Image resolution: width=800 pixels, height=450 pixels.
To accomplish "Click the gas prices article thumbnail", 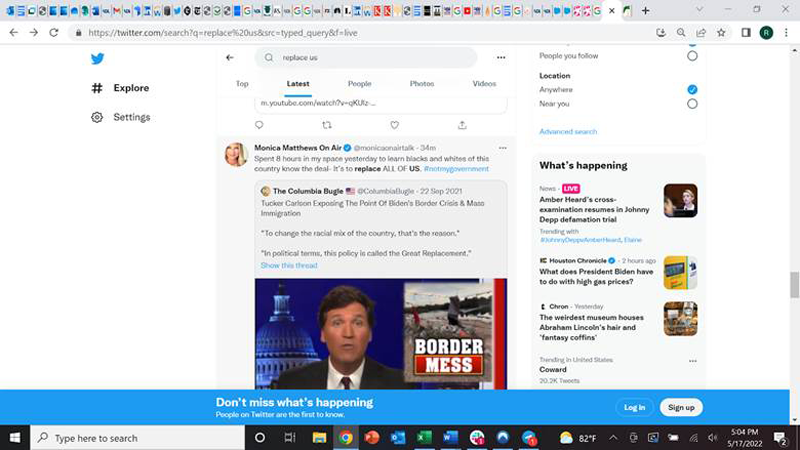I will pyautogui.click(x=681, y=273).
